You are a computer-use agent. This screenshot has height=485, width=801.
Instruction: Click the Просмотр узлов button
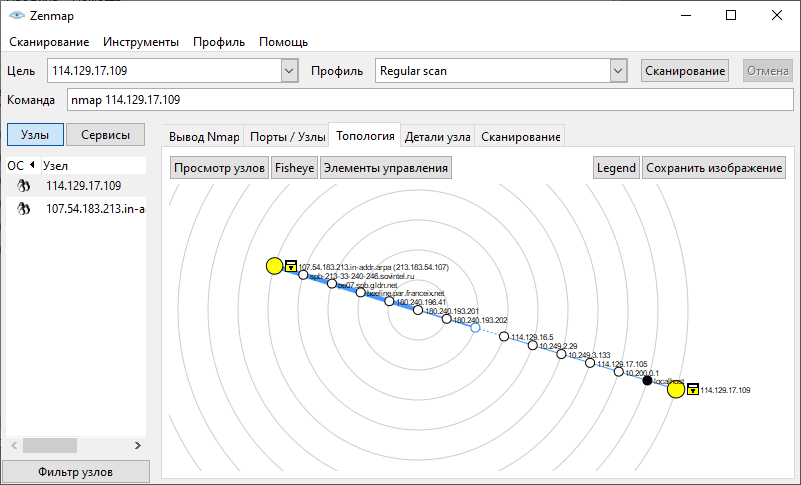pyautogui.click(x=219, y=168)
